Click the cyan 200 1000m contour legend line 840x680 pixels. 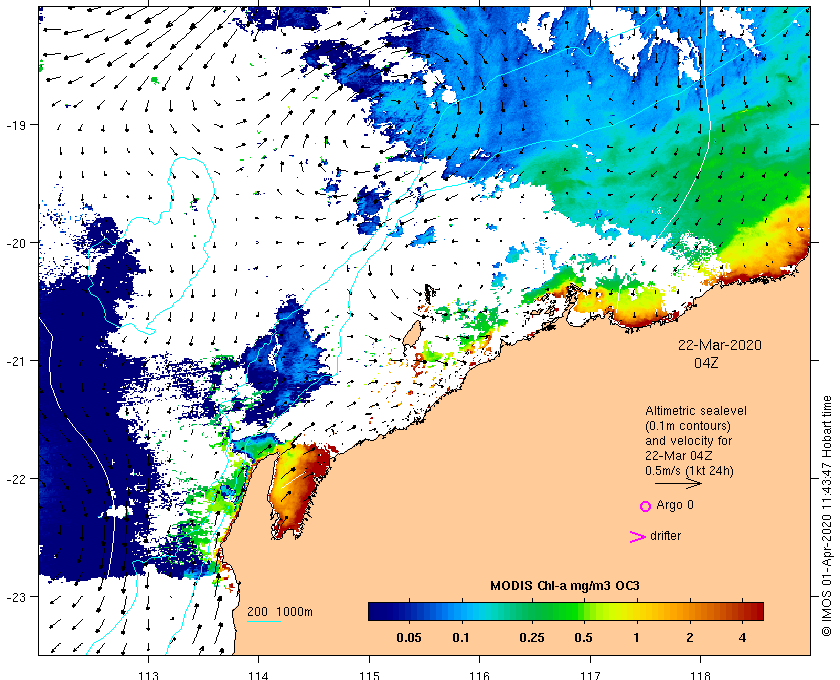tap(264, 622)
